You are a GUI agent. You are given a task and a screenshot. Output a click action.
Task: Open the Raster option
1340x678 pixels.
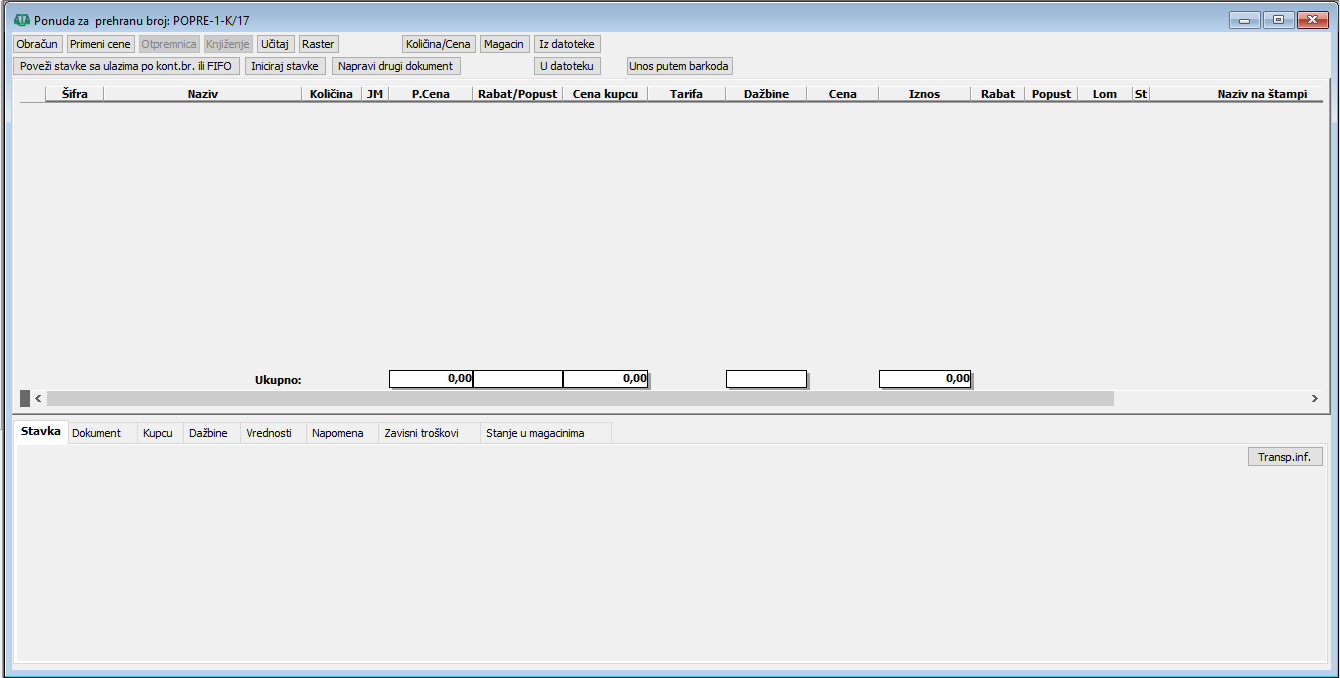(x=318, y=44)
